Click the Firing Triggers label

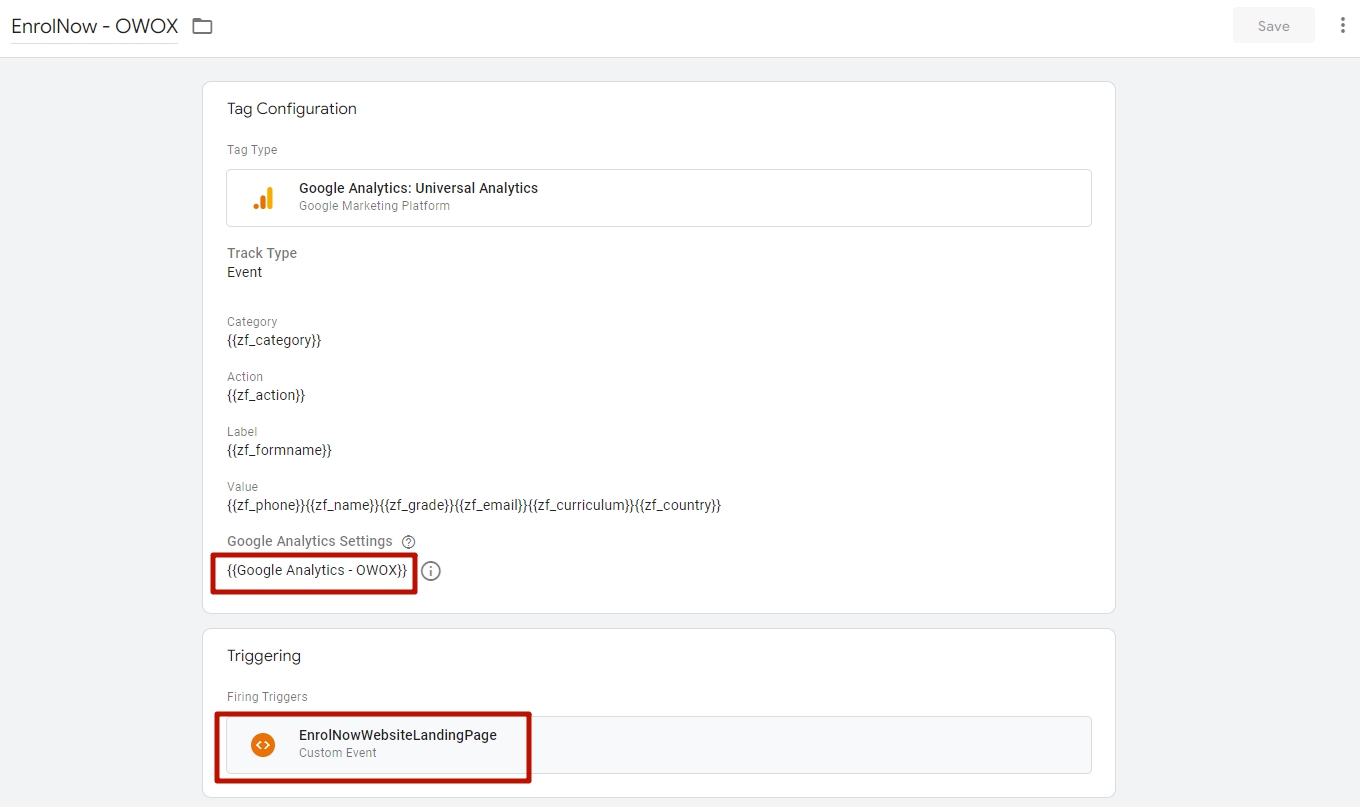tap(267, 697)
